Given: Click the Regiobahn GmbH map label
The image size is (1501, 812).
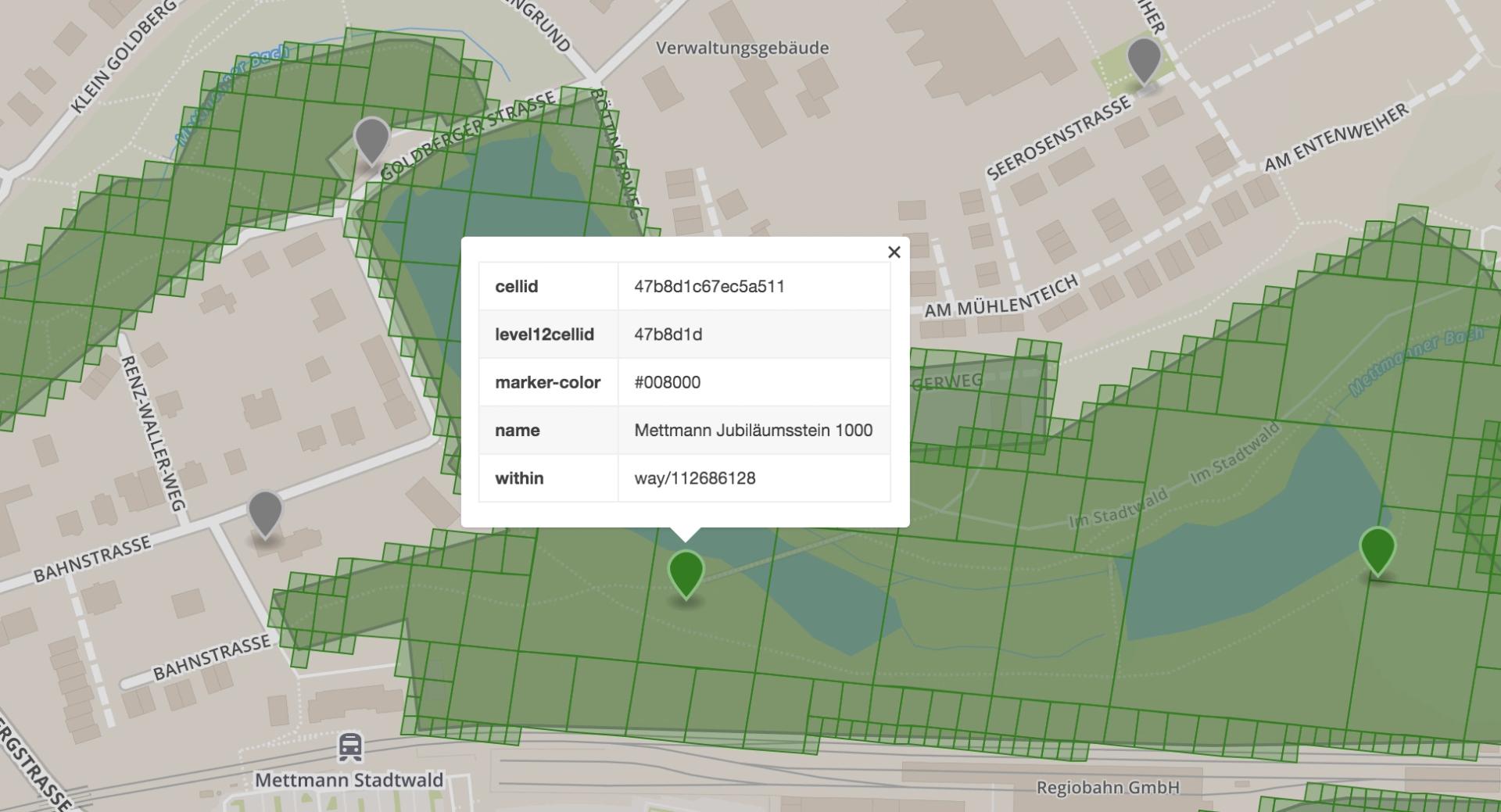Looking at the screenshot, I should point(1107,787).
